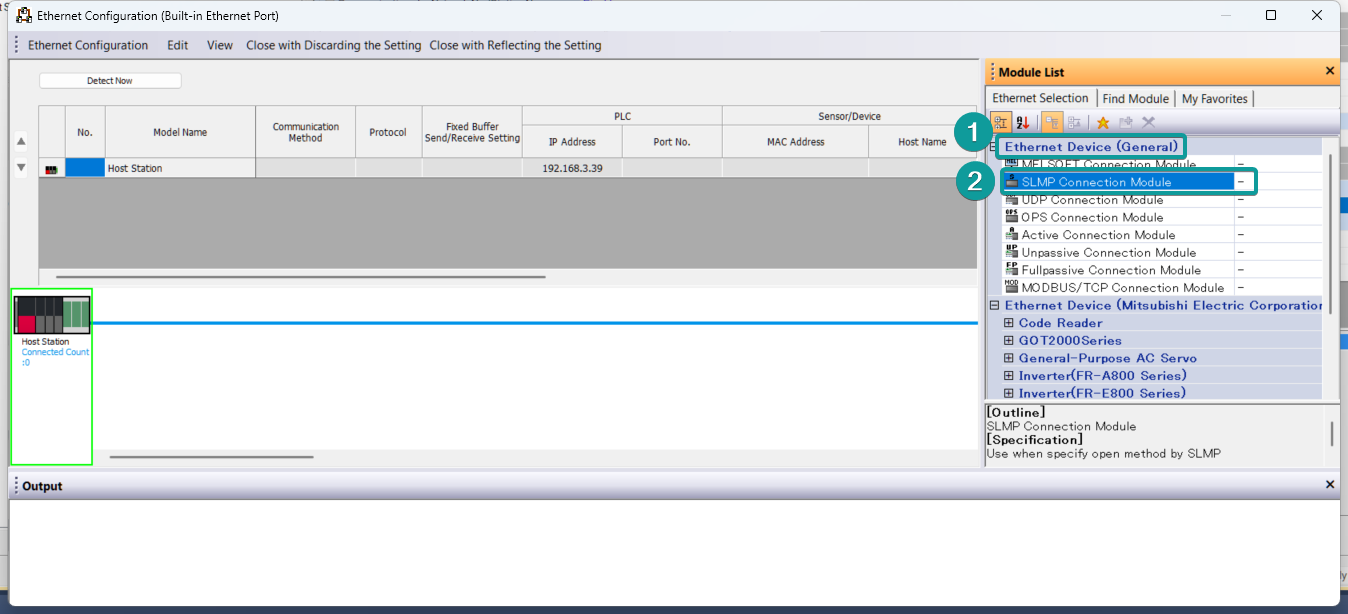This screenshot has width=1348, height=614.
Task: Move selected row up with arrow
Action: 21,141
